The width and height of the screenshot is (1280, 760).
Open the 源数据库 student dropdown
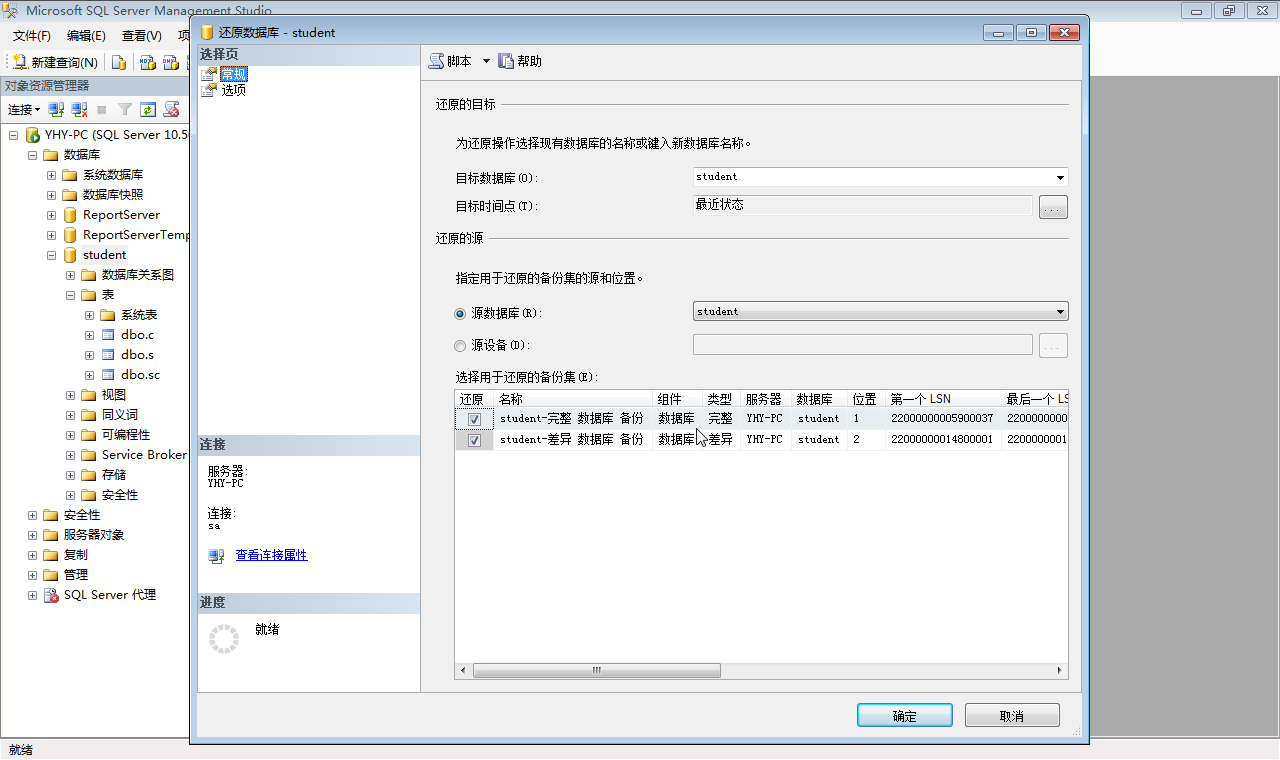pos(1060,312)
